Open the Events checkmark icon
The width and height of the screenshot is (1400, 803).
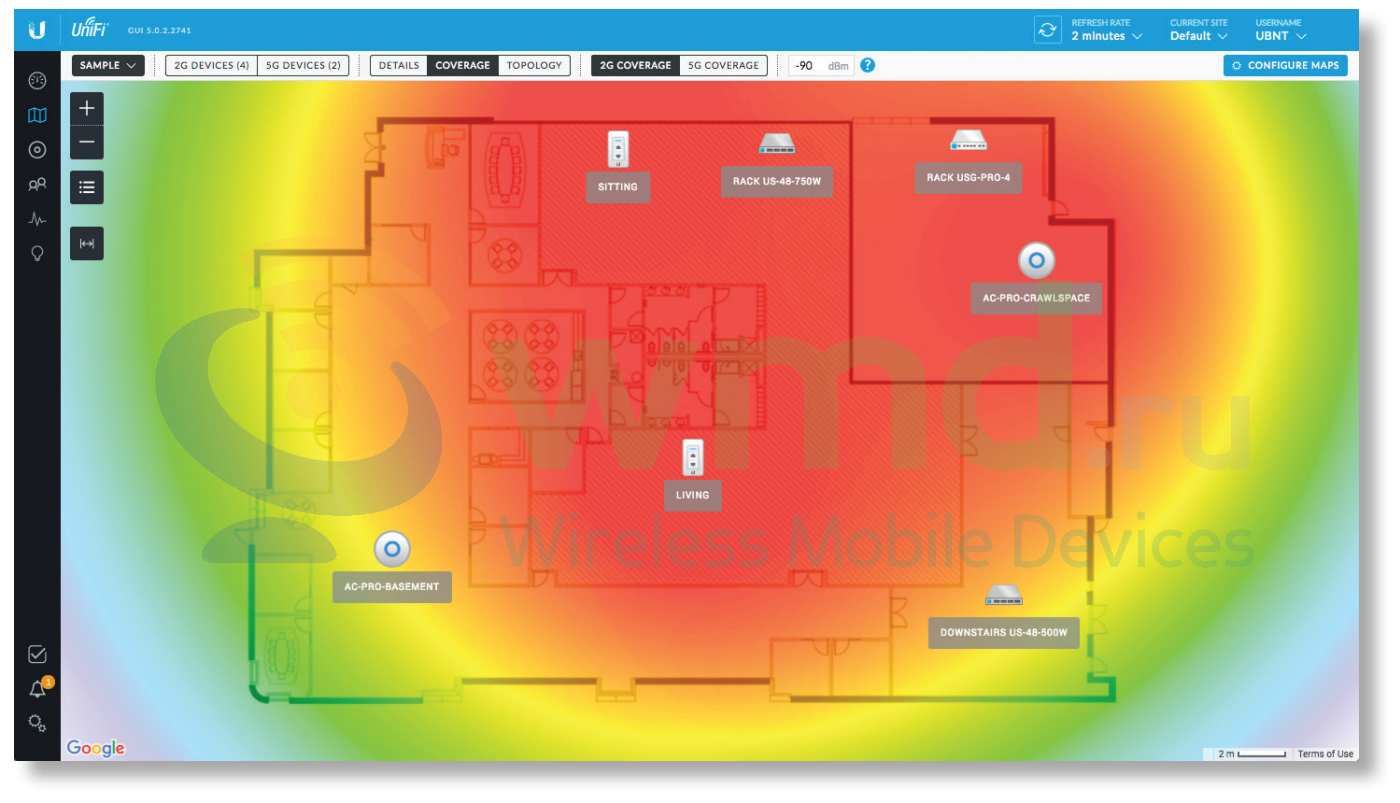(x=37, y=655)
